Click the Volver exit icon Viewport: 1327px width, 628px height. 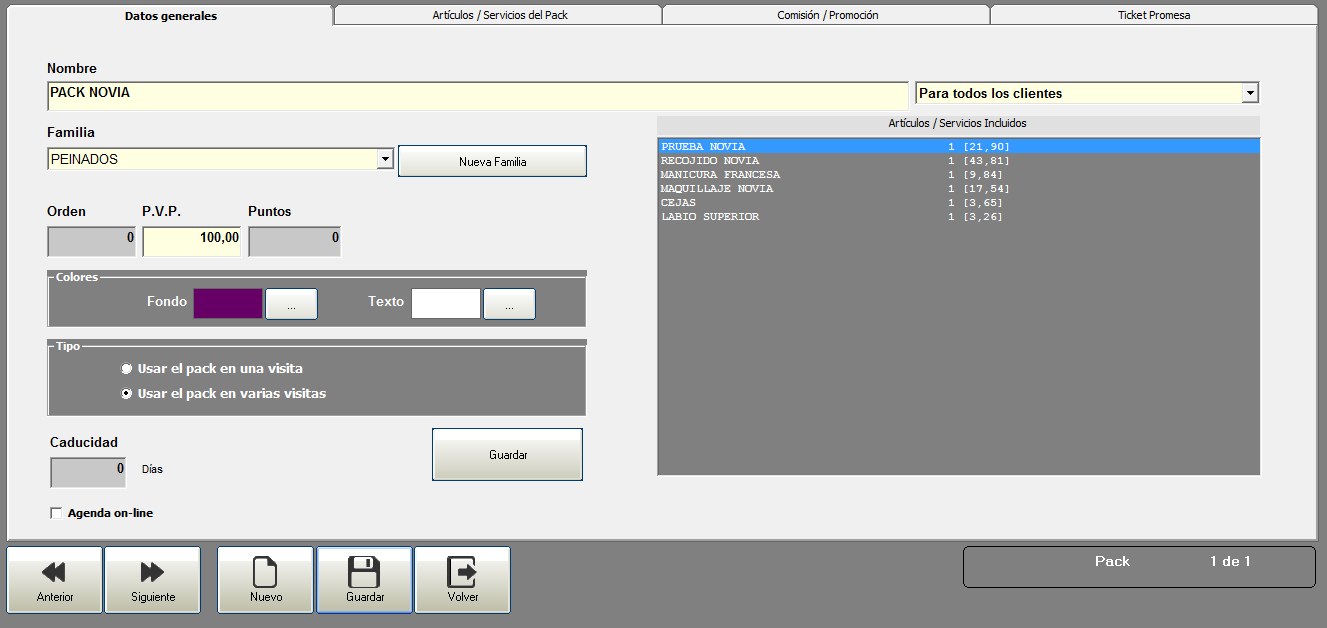462,572
